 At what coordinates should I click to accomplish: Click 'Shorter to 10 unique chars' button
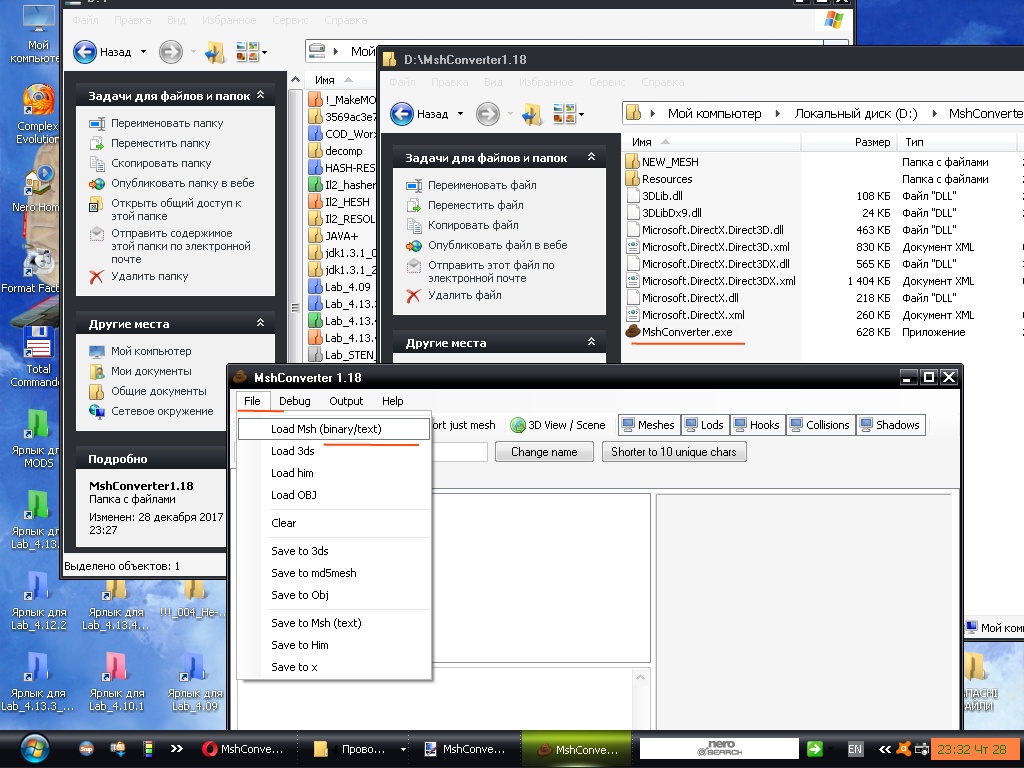673,452
